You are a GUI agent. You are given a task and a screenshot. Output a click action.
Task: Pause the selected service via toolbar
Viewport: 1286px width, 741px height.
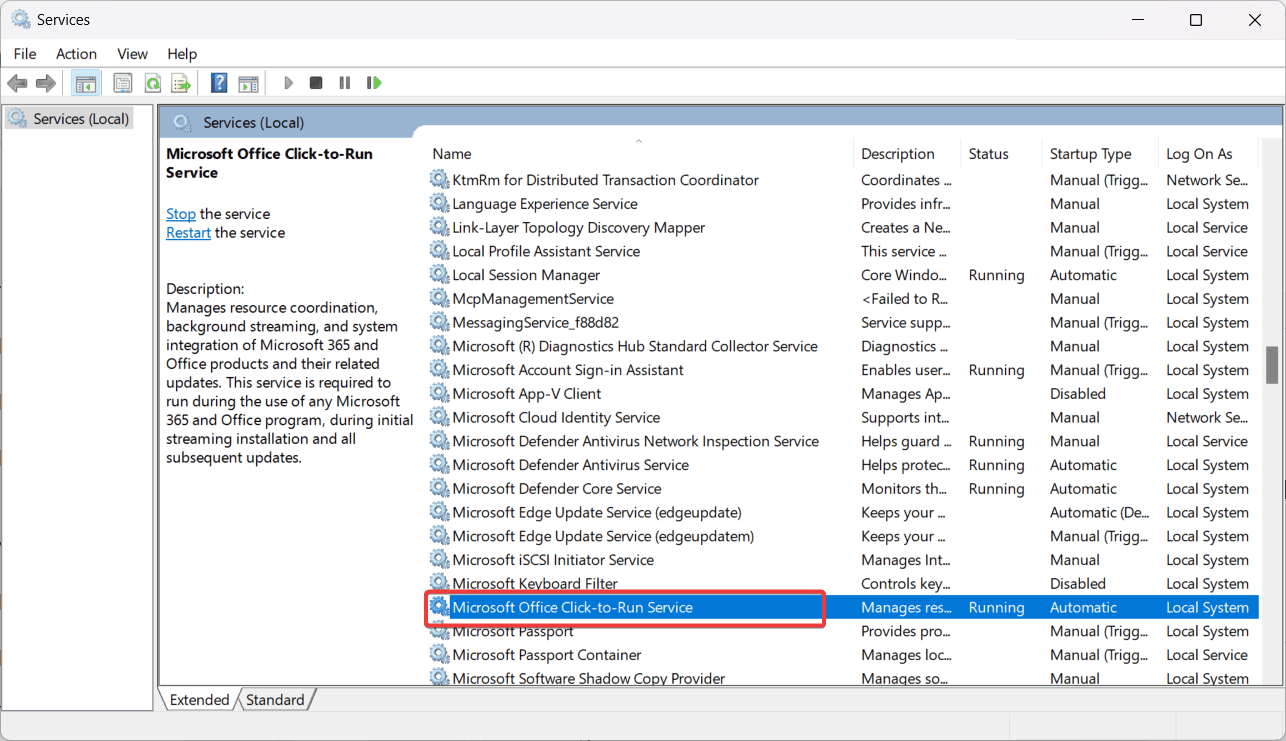(344, 82)
